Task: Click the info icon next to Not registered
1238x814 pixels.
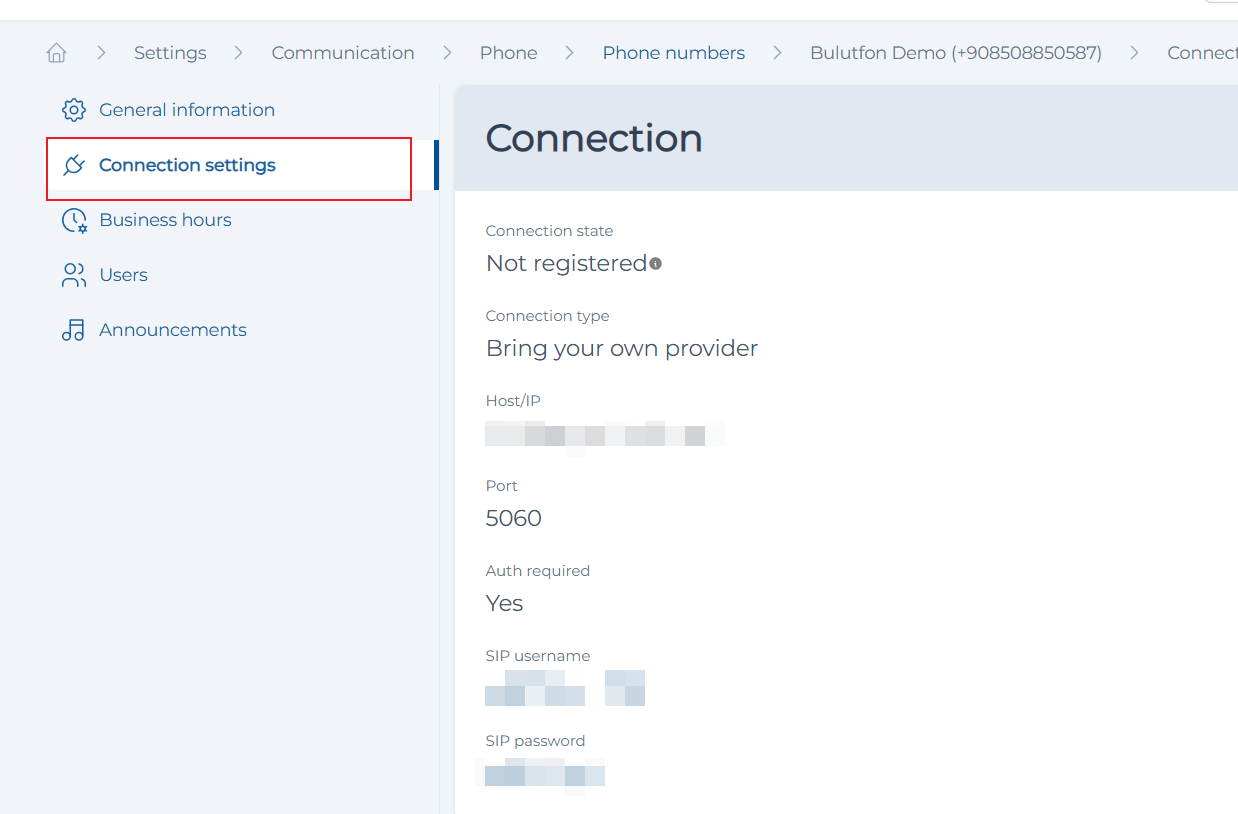Action: pos(657,263)
